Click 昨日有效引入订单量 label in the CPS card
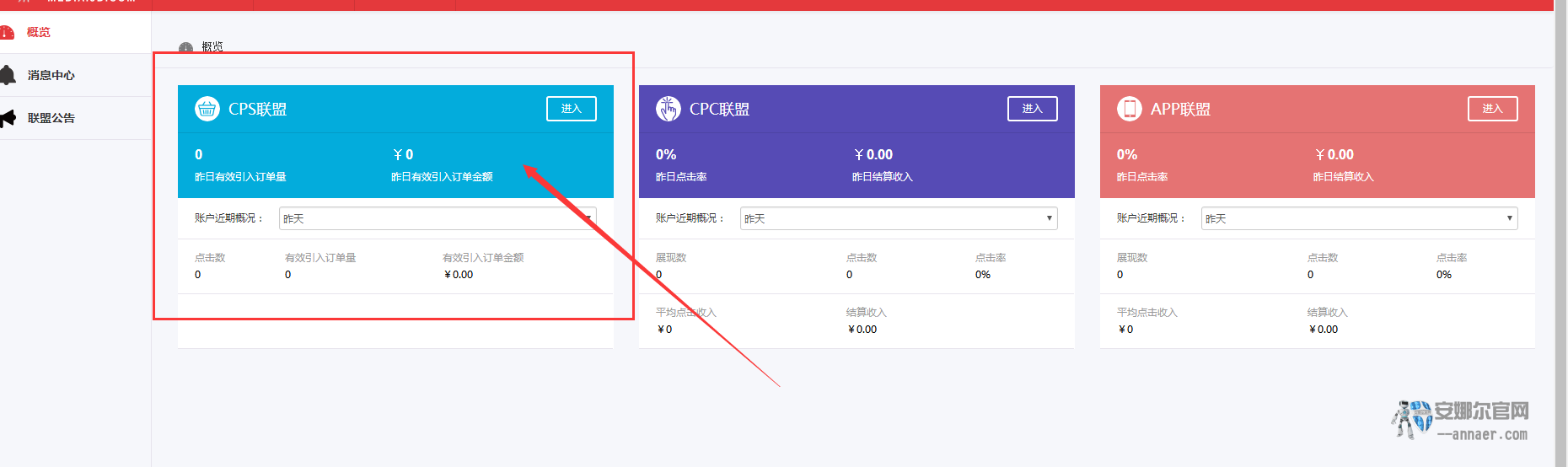Viewport: 1568px width, 467px height. coord(240,177)
